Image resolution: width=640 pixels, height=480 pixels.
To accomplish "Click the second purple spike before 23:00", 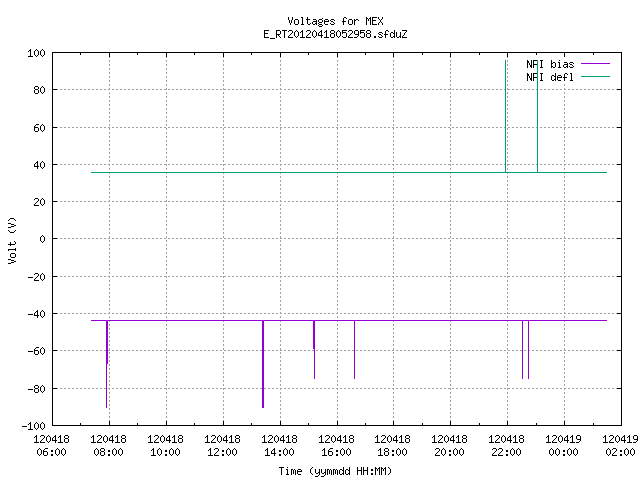I will (x=529, y=350).
